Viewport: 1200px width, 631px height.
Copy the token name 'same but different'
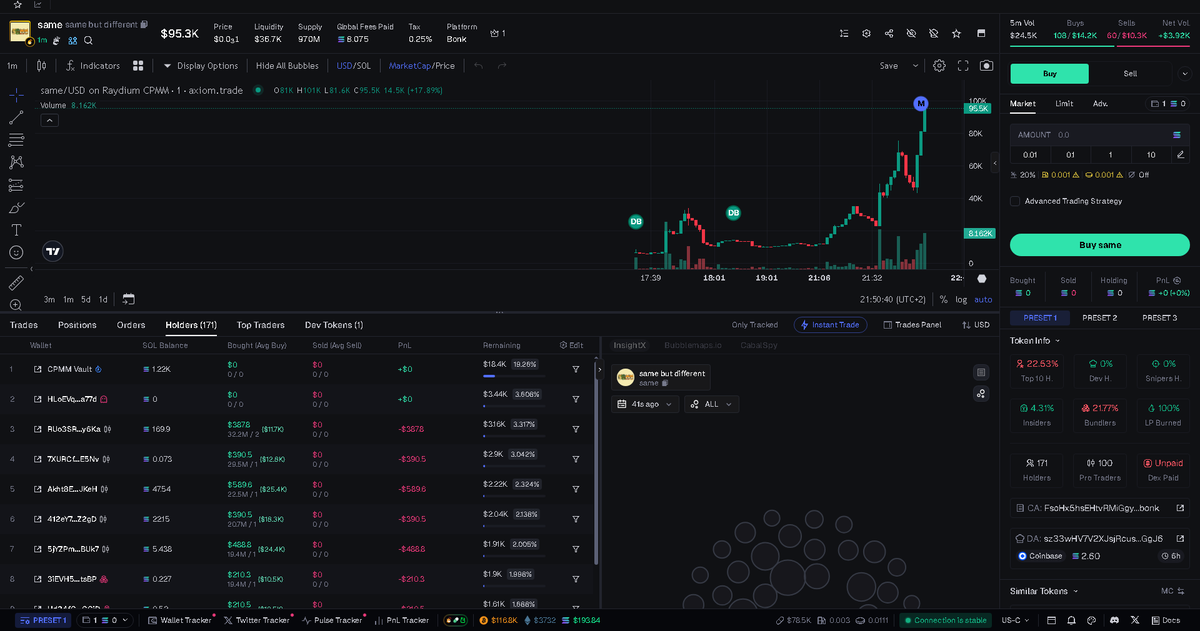coord(145,24)
